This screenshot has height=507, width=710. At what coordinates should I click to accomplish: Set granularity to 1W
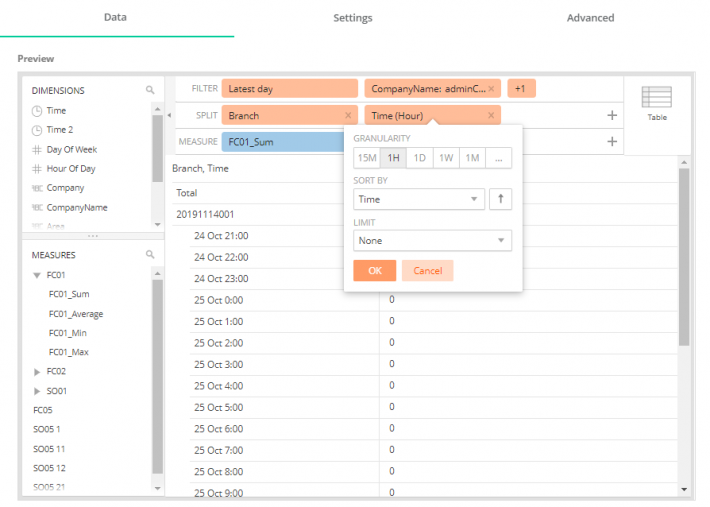(446, 158)
